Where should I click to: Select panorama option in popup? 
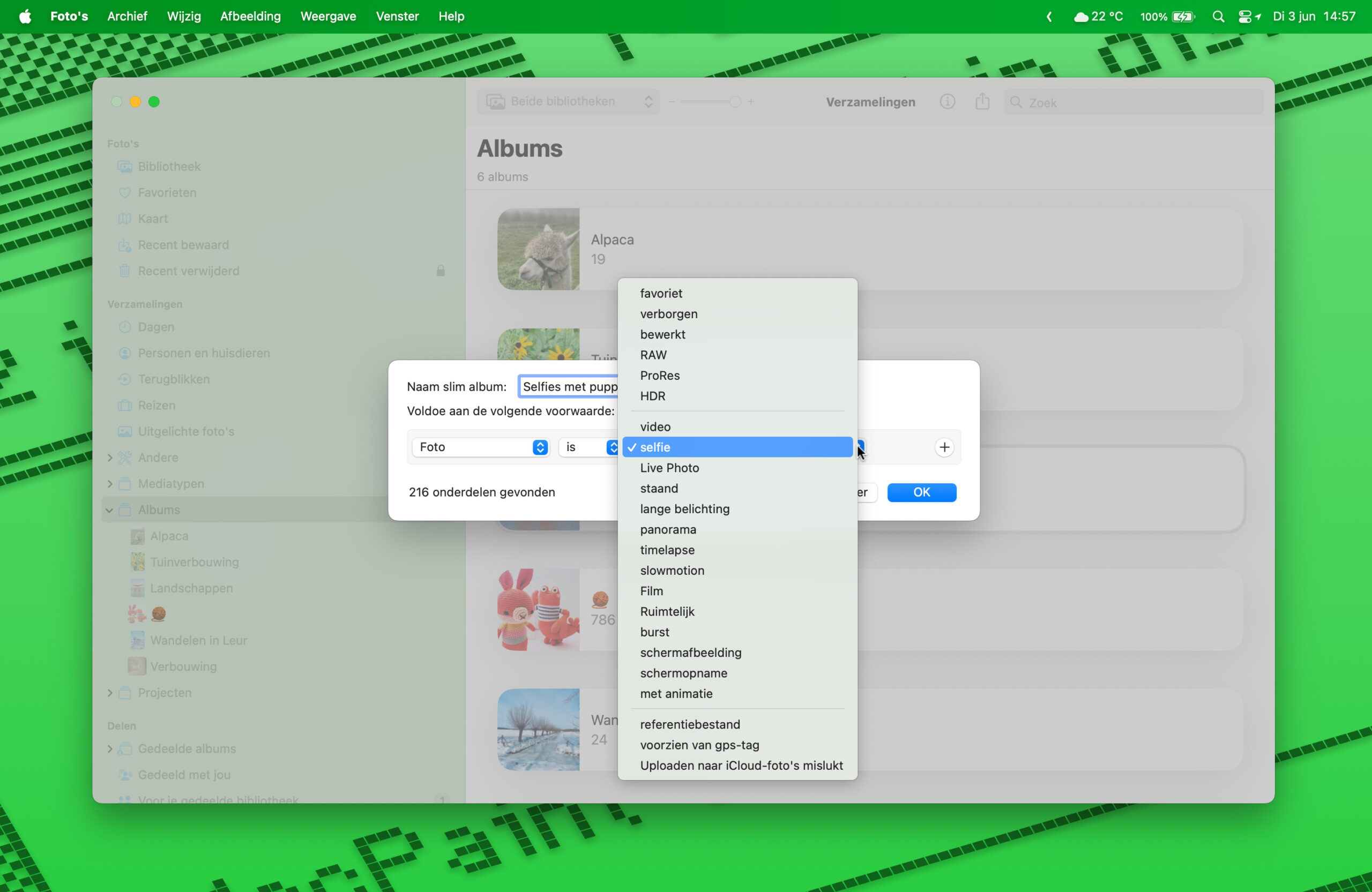(668, 529)
